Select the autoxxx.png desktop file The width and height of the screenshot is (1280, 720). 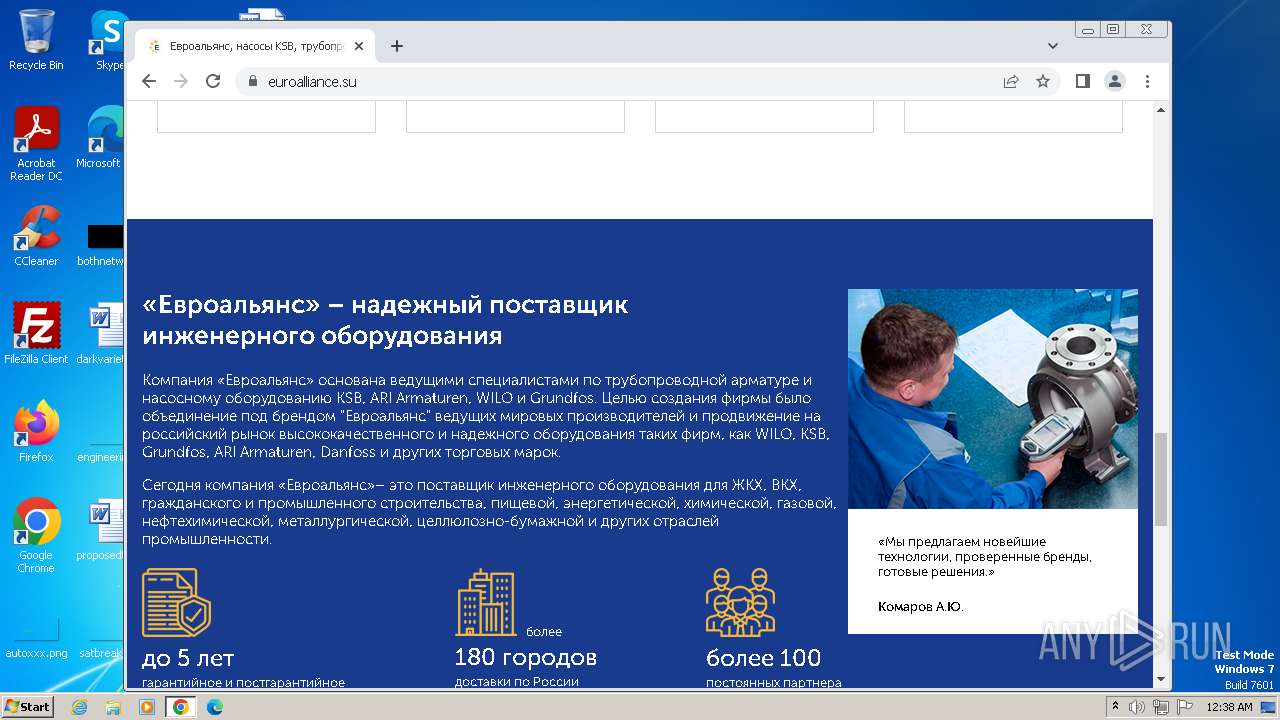coord(36,640)
